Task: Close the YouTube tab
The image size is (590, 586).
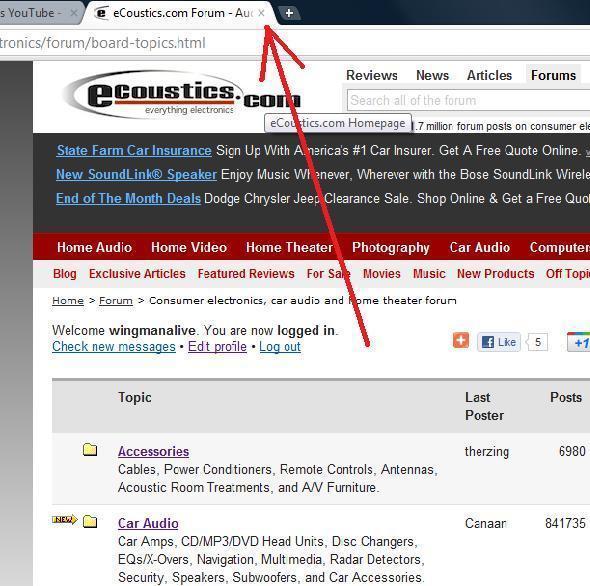Action: click(x=74, y=13)
